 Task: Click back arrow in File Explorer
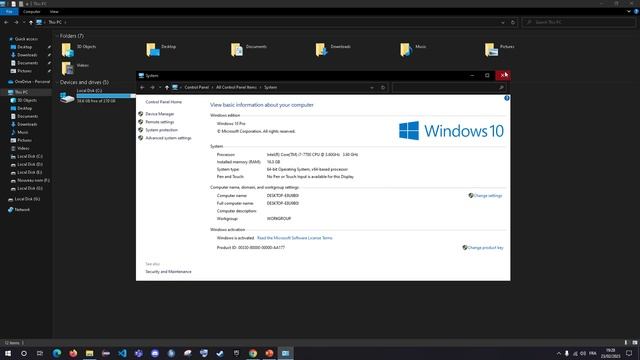point(6,22)
